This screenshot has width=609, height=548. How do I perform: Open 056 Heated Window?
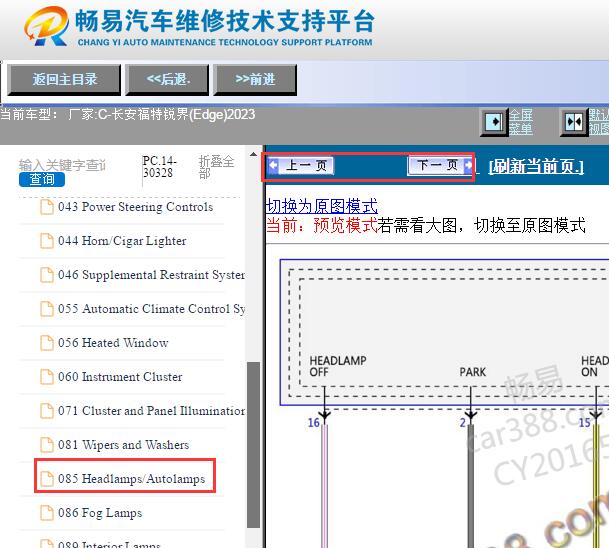coord(113,343)
